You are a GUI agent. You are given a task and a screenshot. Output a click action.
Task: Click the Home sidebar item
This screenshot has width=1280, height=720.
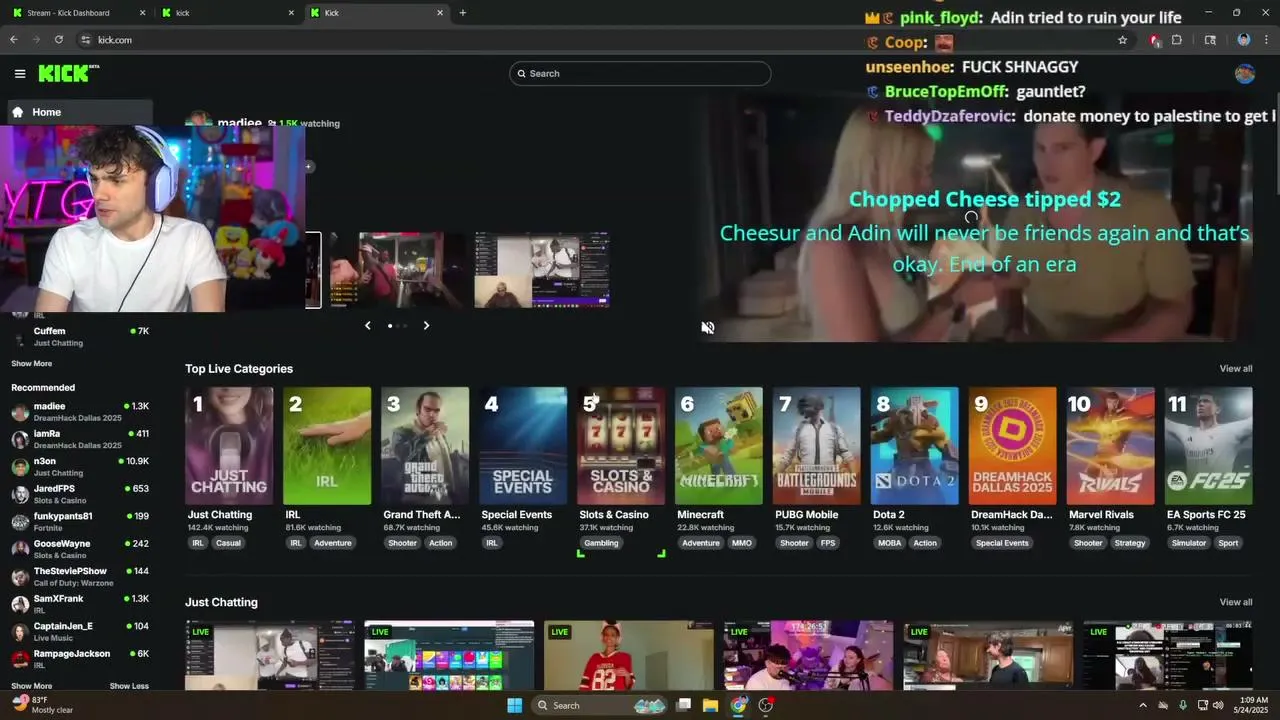pos(80,112)
